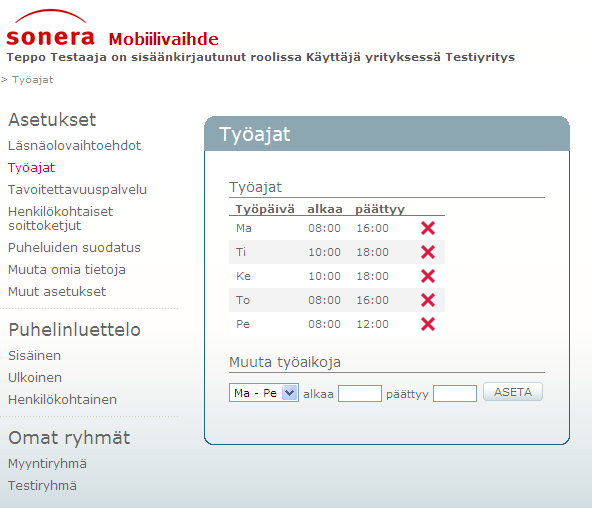Image resolution: width=592 pixels, height=508 pixels.
Task: Click the Sonera logo
Action: (x=50, y=28)
